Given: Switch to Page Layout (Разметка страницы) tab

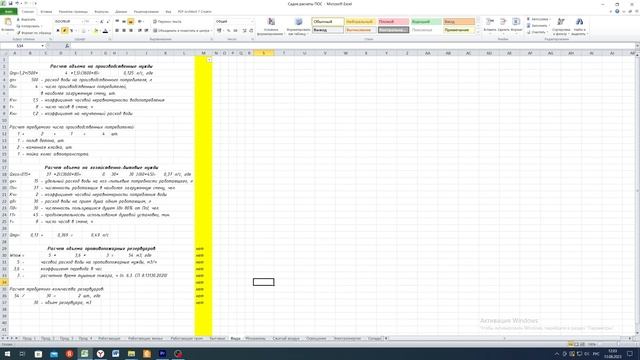Looking at the screenshot, I should 73,11.
